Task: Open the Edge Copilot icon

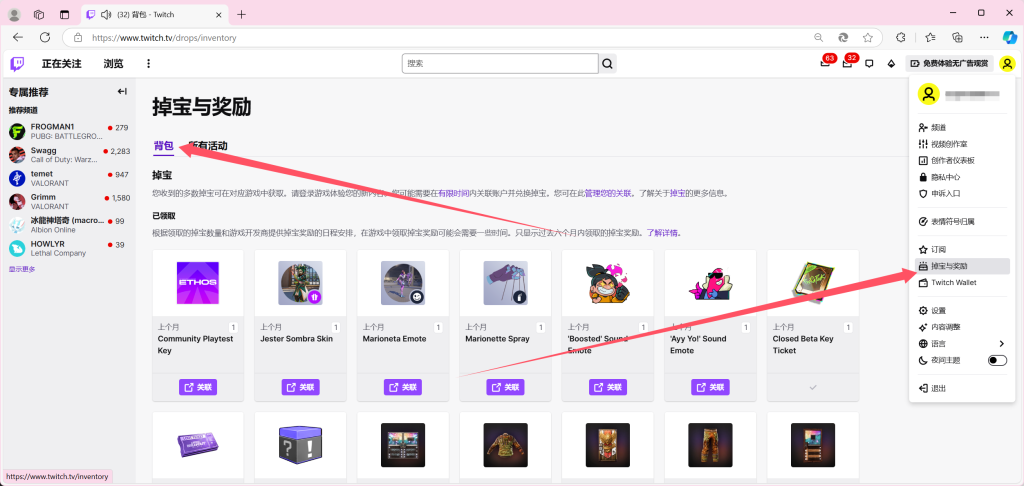Action: 1010,37
